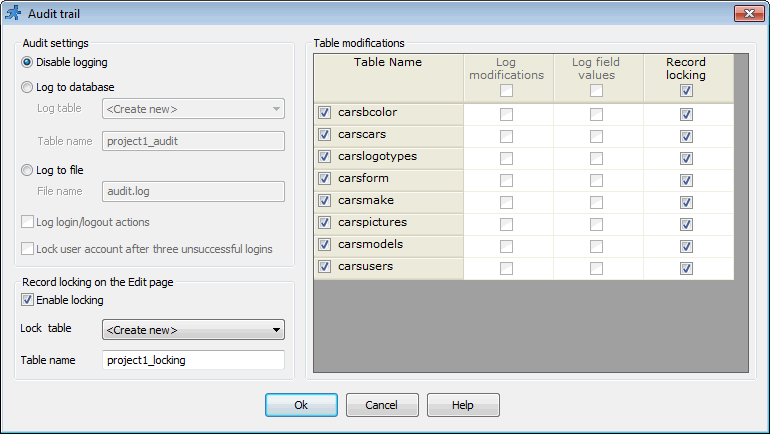770x434 pixels.
Task: Toggle the Record locking header checkbox
Action: (686, 91)
